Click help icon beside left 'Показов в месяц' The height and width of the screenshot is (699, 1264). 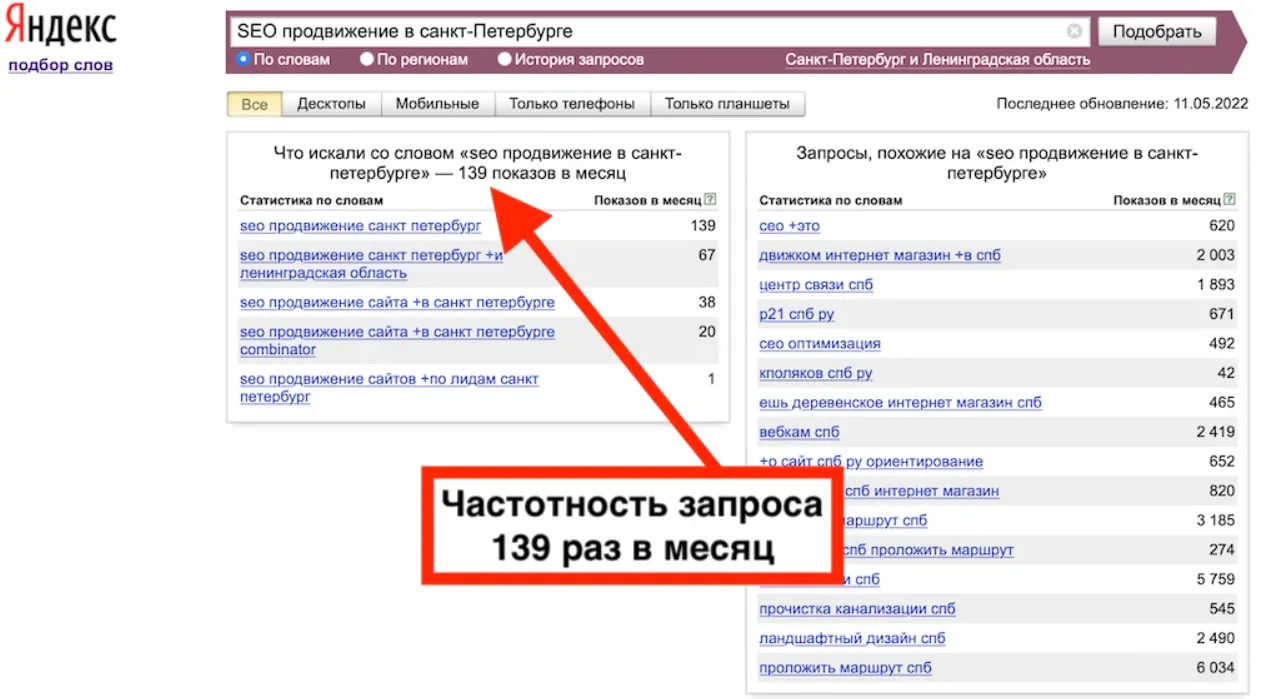[710, 200]
